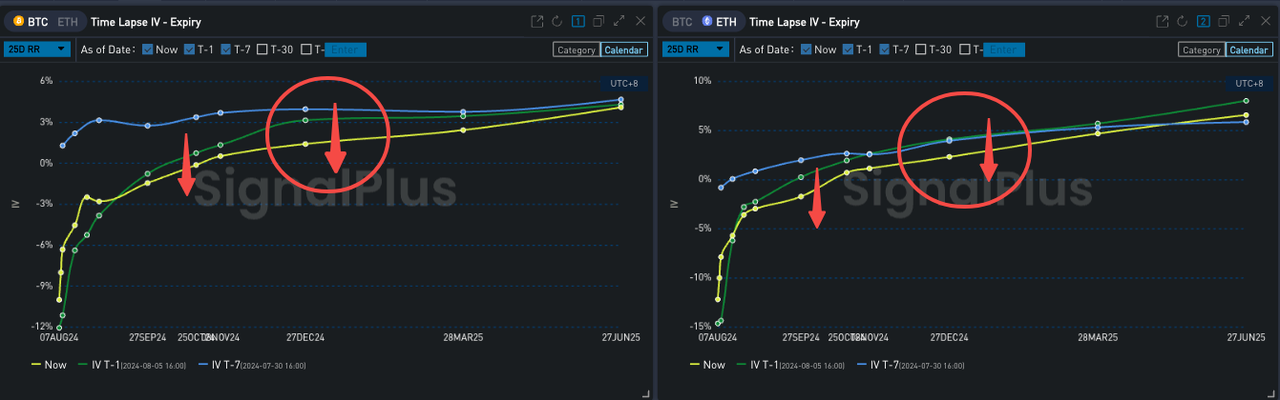This screenshot has height=400, width=1280.
Task: Open the 25D RR dropdown in BTC panel
Action: click(x=37, y=49)
